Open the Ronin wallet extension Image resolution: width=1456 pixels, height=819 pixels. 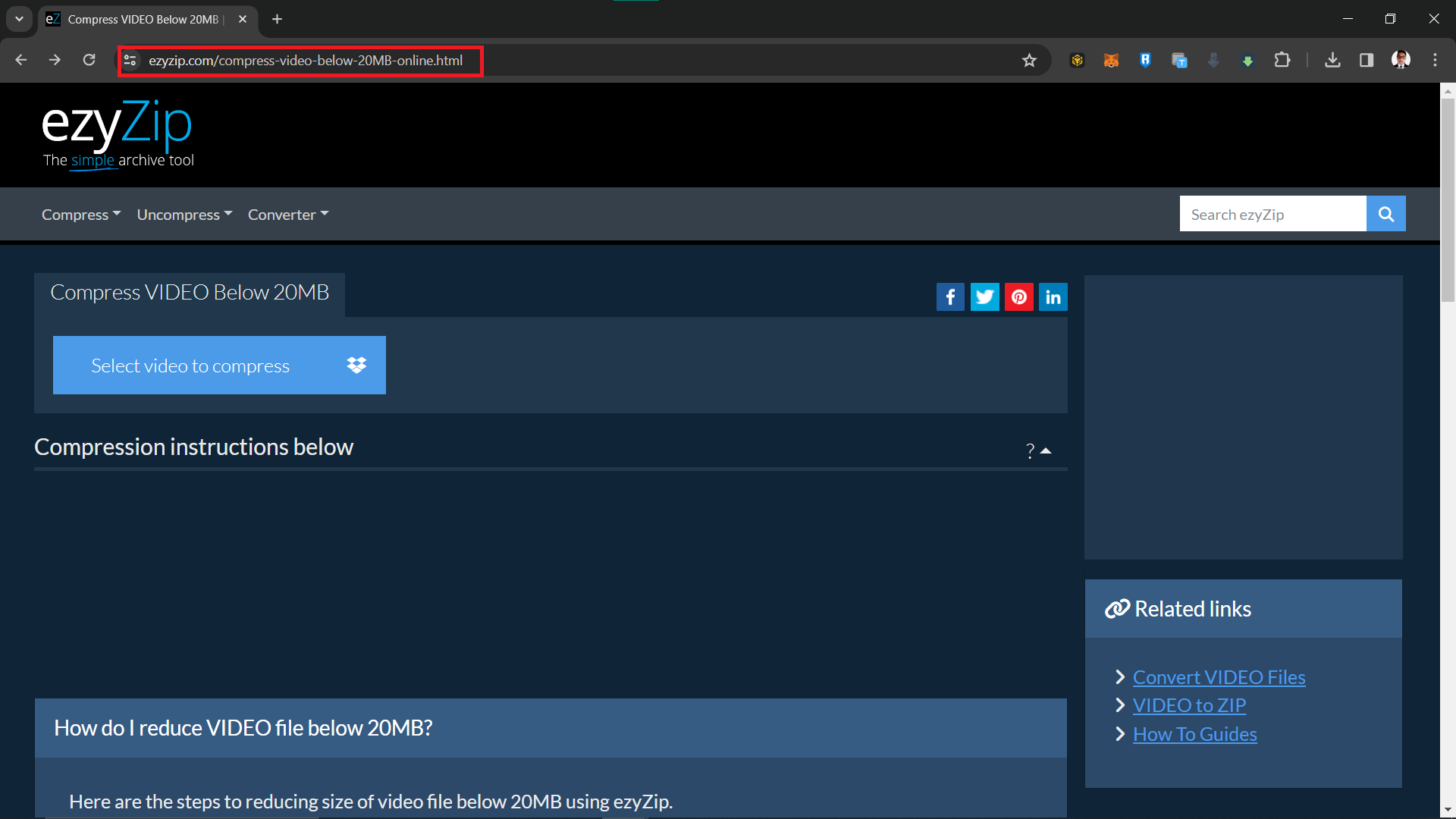tap(1145, 60)
